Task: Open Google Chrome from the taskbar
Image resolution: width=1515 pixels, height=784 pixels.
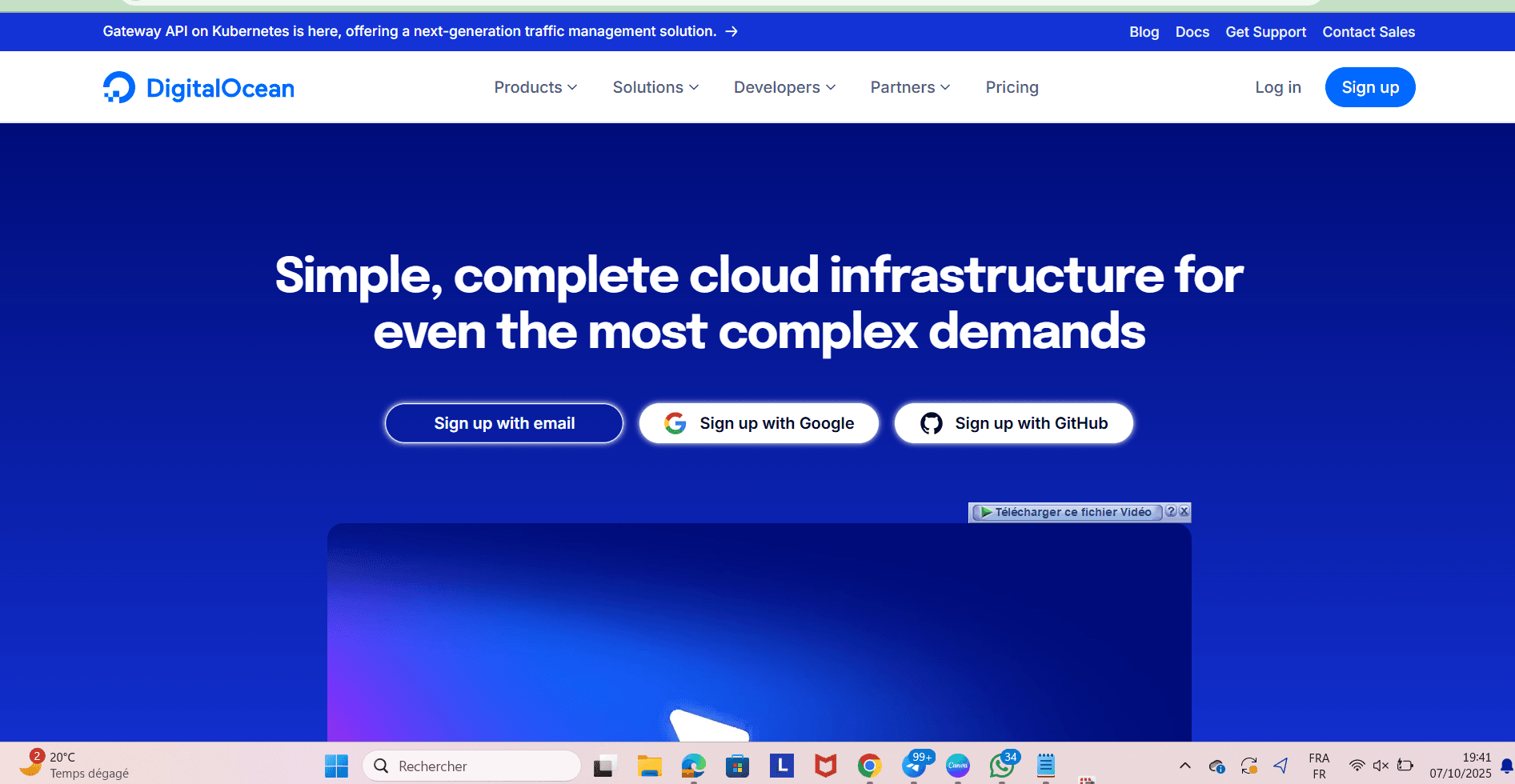Action: coord(869,766)
